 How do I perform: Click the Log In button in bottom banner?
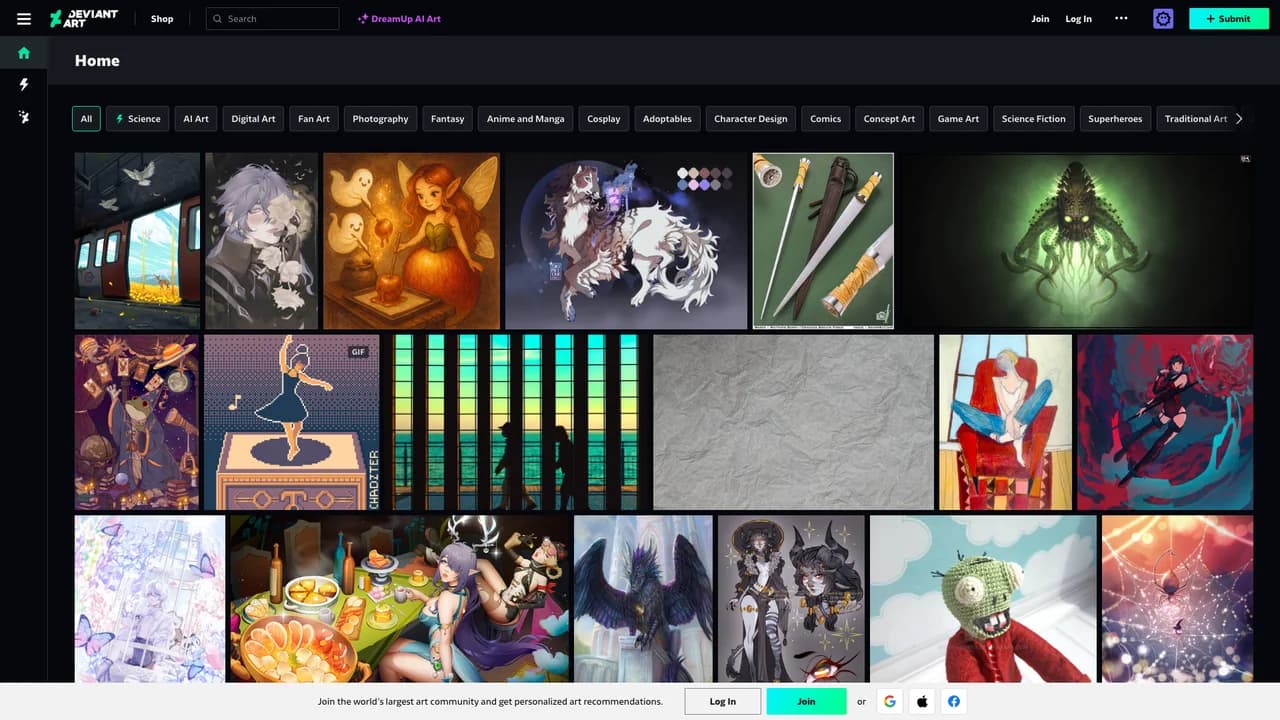[723, 701]
